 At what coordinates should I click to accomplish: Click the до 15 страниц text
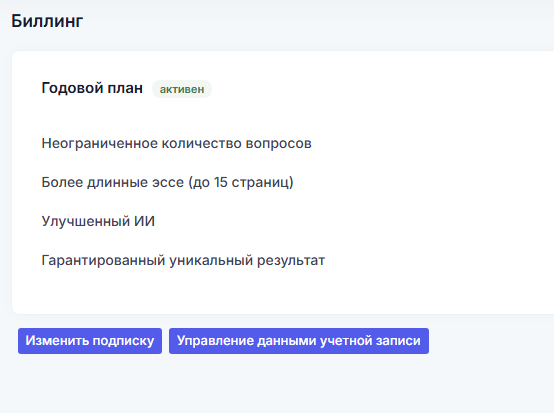pyautogui.click(x=241, y=183)
